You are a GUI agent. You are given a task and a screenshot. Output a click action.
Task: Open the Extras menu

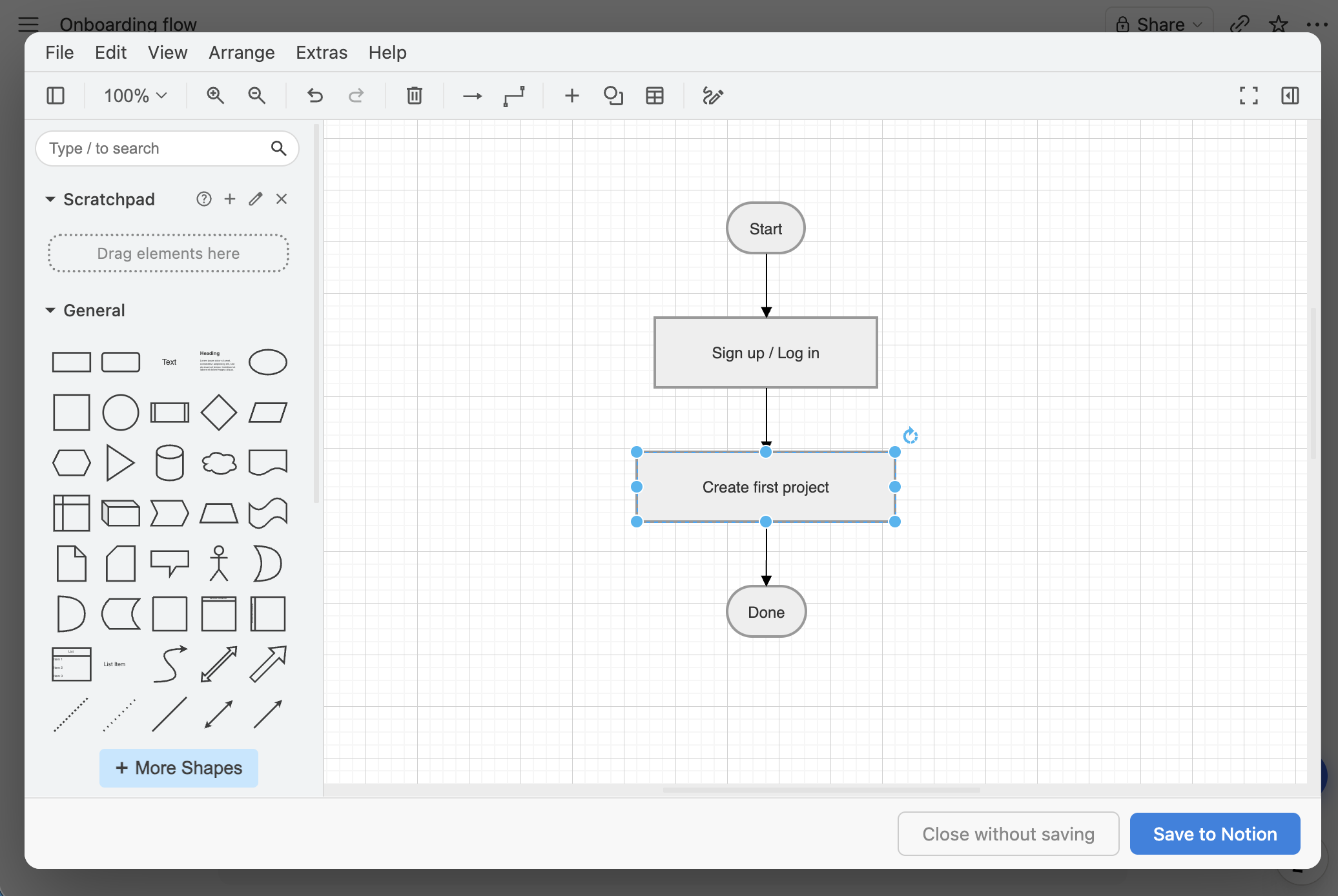tap(322, 52)
